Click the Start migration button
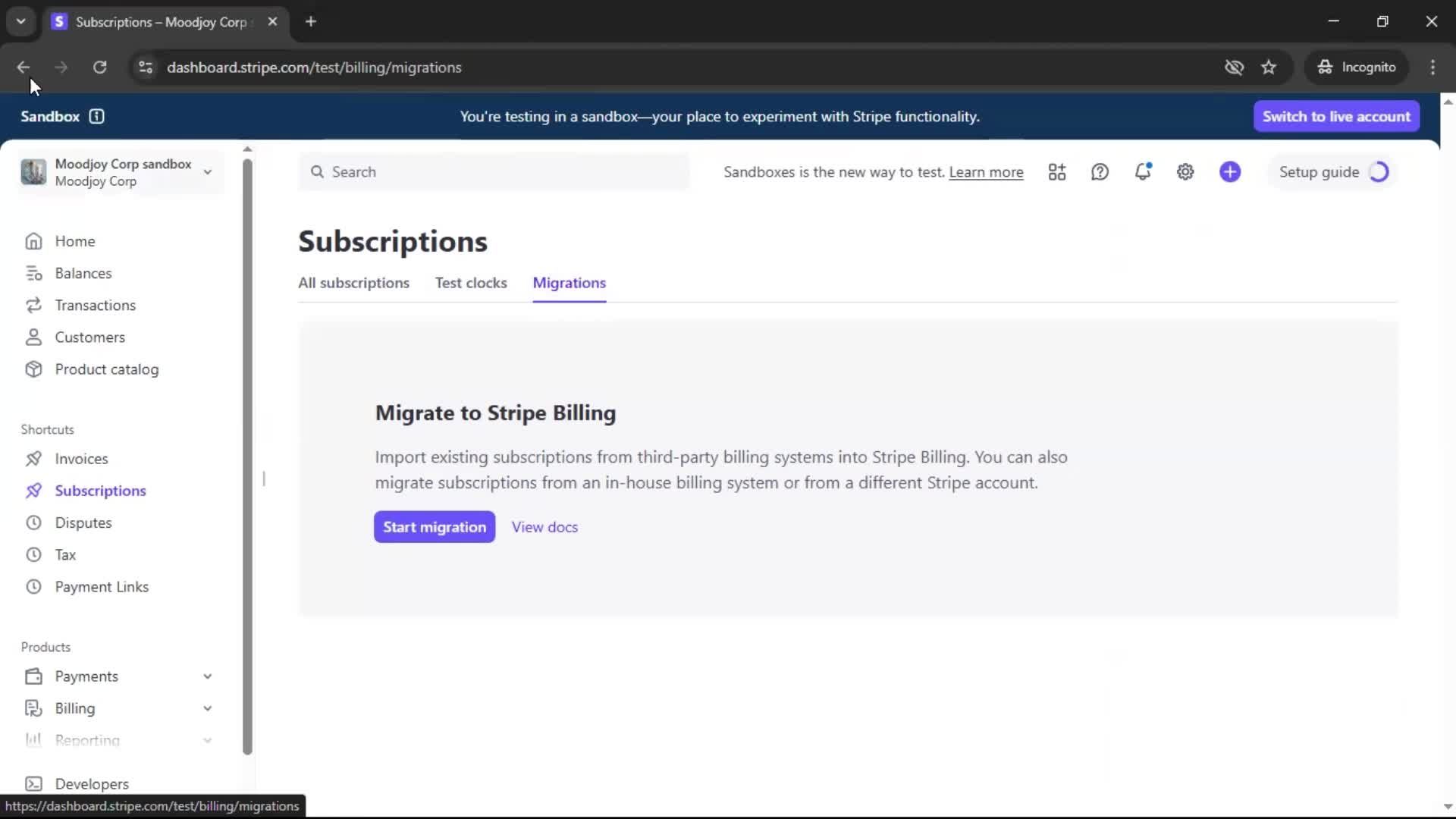The image size is (1456, 819). point(434,527)
